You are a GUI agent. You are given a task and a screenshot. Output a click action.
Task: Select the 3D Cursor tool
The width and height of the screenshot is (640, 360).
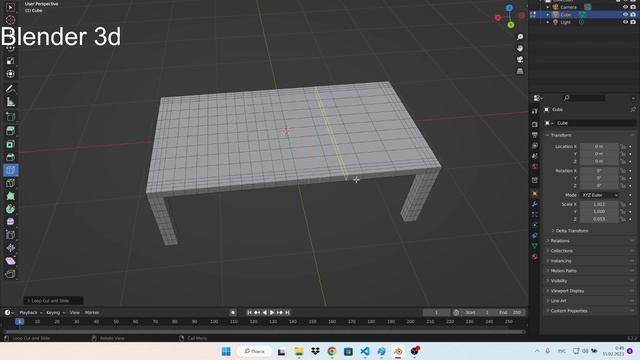pos(11,20)
